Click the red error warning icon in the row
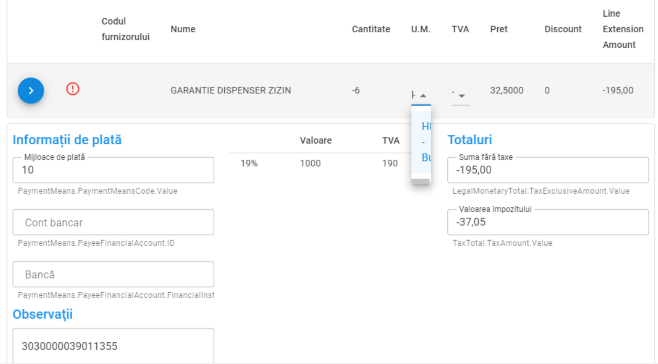The image size is (658, 364). [73, 89]
